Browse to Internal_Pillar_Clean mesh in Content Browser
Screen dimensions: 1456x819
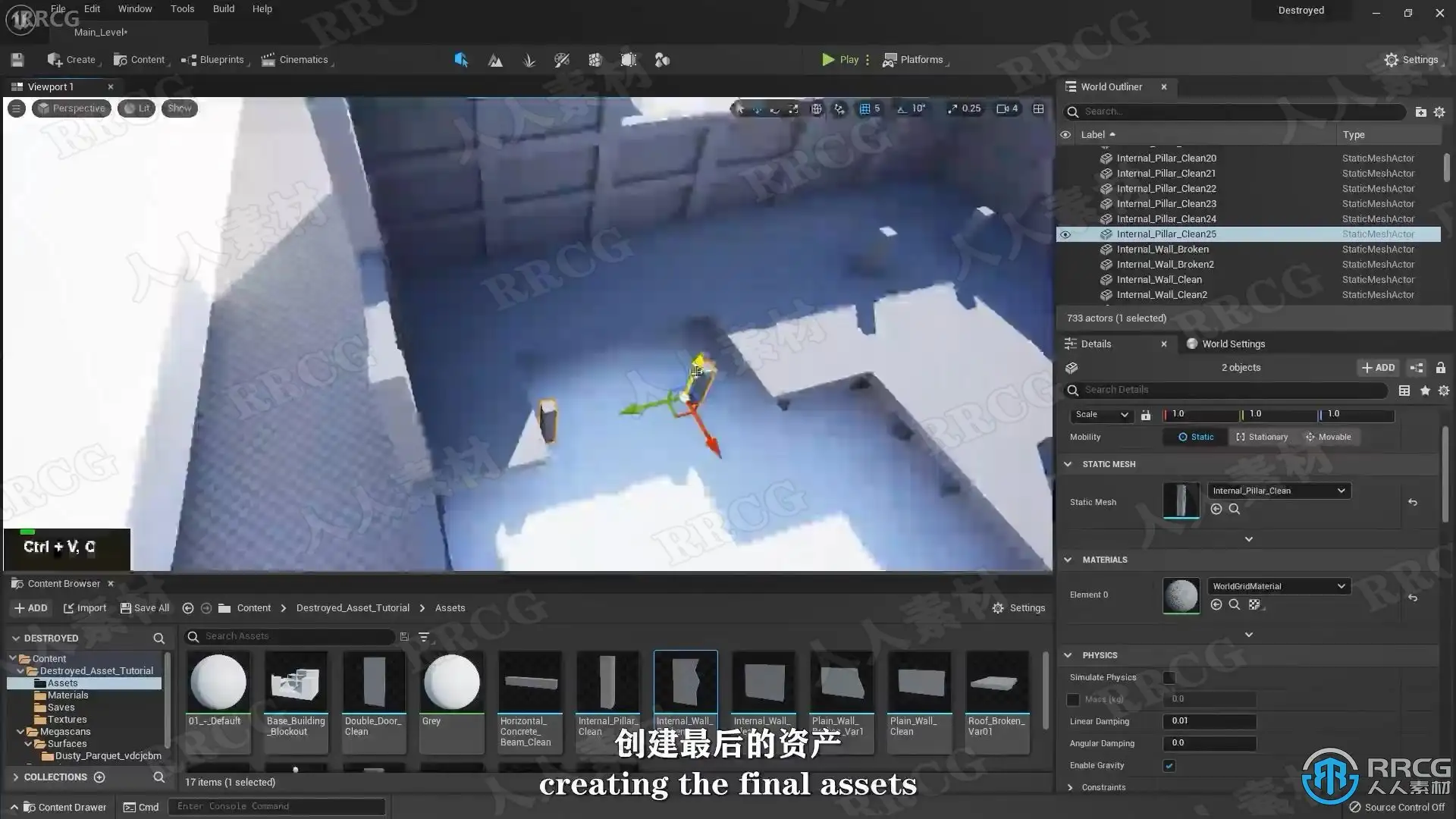point(1234,510)
